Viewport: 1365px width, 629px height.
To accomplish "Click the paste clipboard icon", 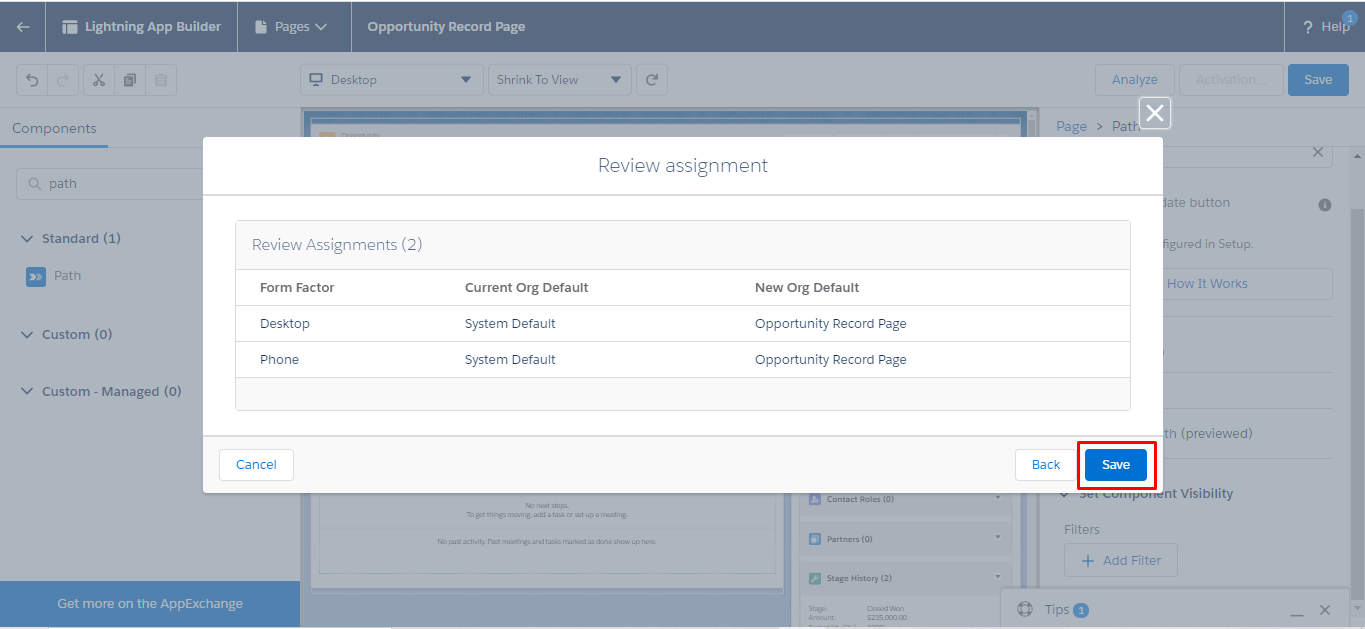I will point(161,80).
